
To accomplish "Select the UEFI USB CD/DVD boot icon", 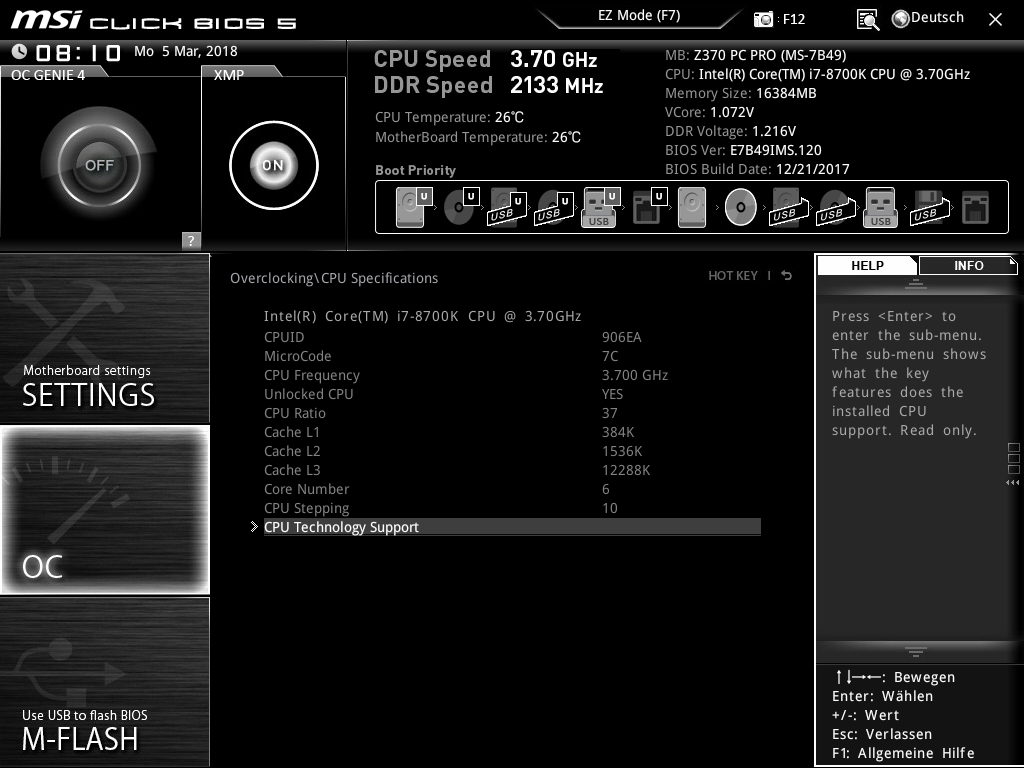I will coord(554,207).
